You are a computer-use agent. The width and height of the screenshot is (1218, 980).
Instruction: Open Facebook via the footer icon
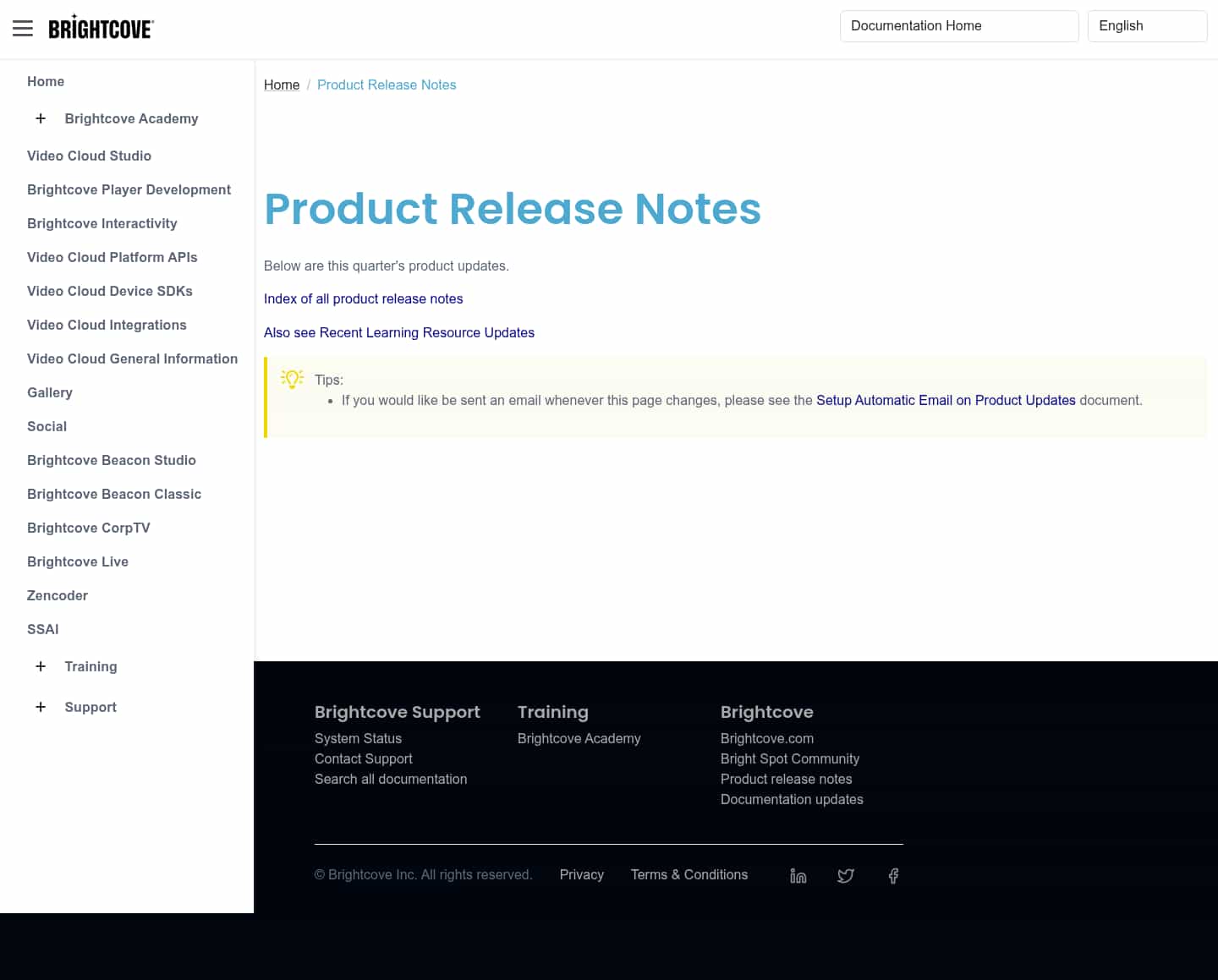[893, 876]
